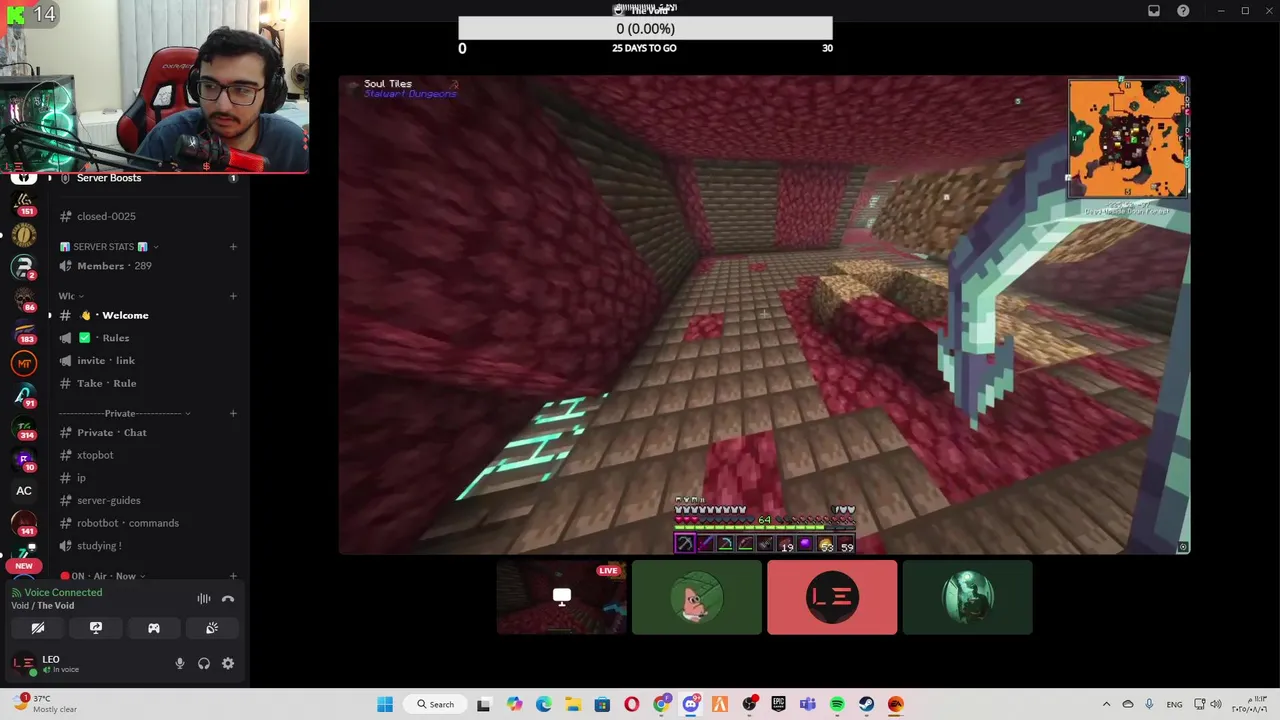Open LEO user profile panel

88,664
